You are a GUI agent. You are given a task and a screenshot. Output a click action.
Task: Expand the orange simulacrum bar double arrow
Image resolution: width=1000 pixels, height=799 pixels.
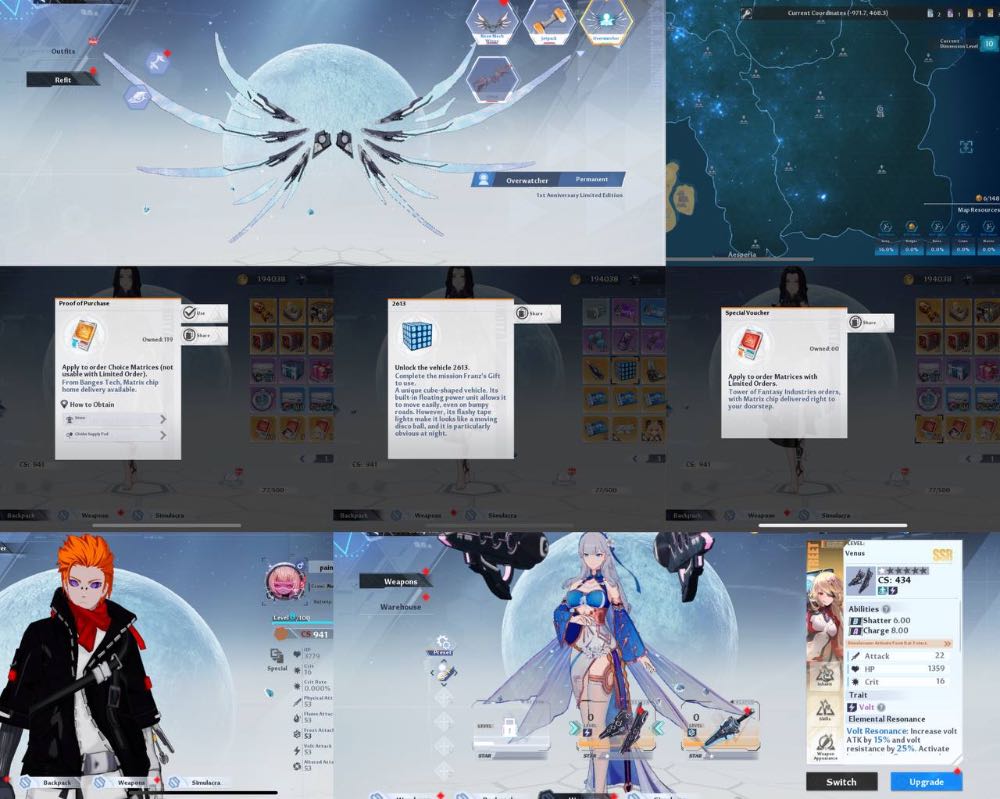(947, 643)
